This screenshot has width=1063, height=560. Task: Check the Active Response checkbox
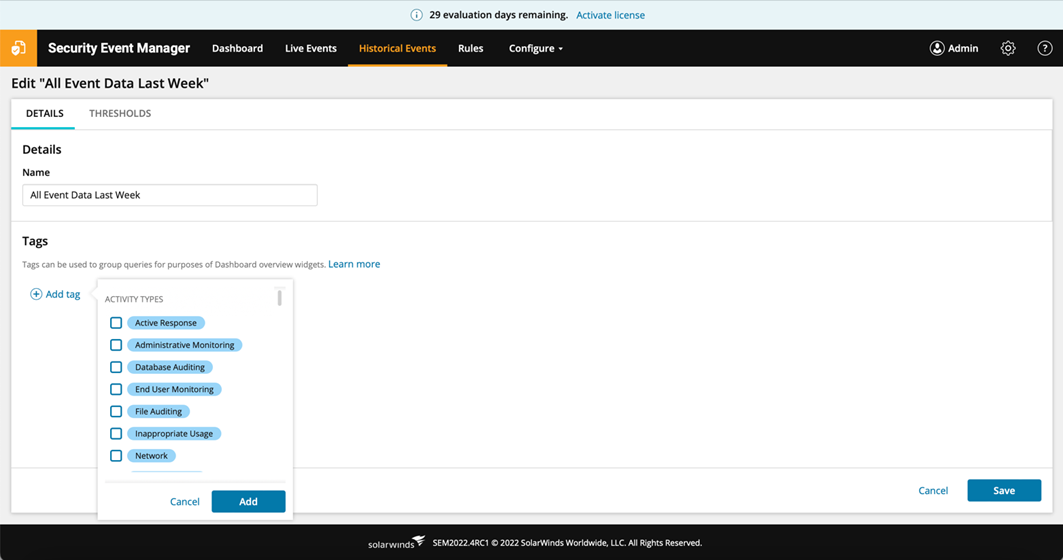116,323
